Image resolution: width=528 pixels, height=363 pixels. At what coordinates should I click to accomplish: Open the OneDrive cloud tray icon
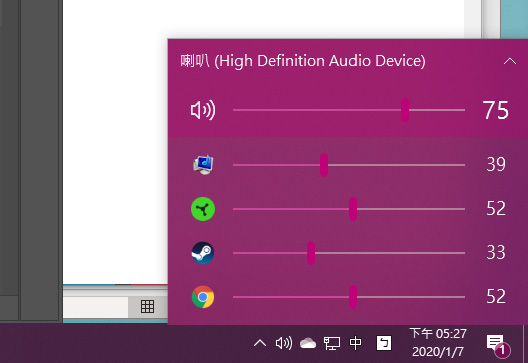coord(308,343)
